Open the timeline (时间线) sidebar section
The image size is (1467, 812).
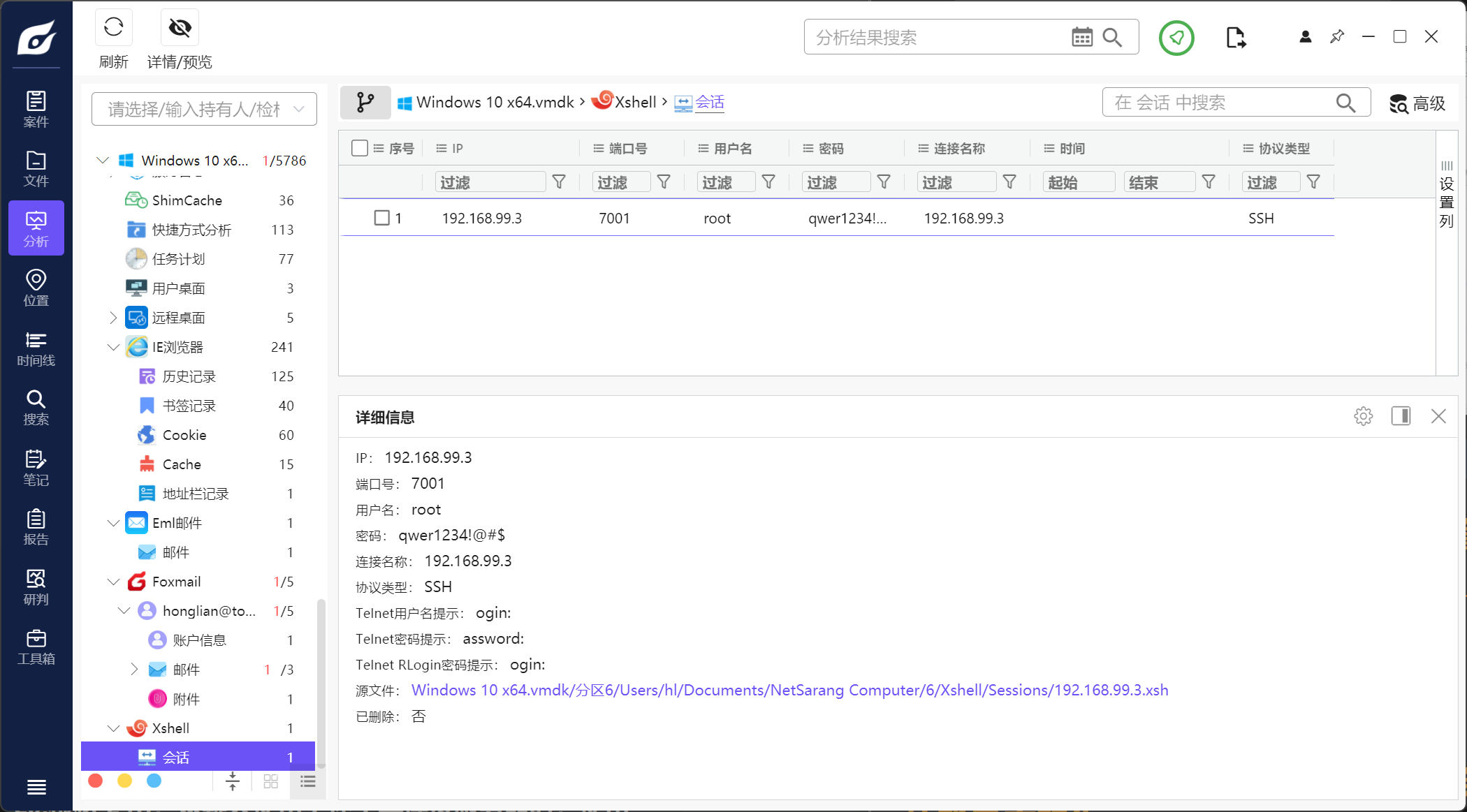[36, 348]
